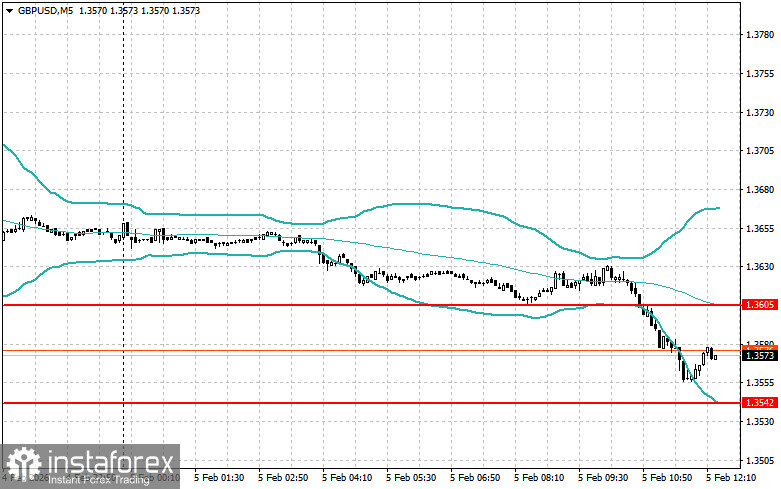Click the 1.3780 price axis value
Screen dimensions: 781x489
tap(760, 35)
